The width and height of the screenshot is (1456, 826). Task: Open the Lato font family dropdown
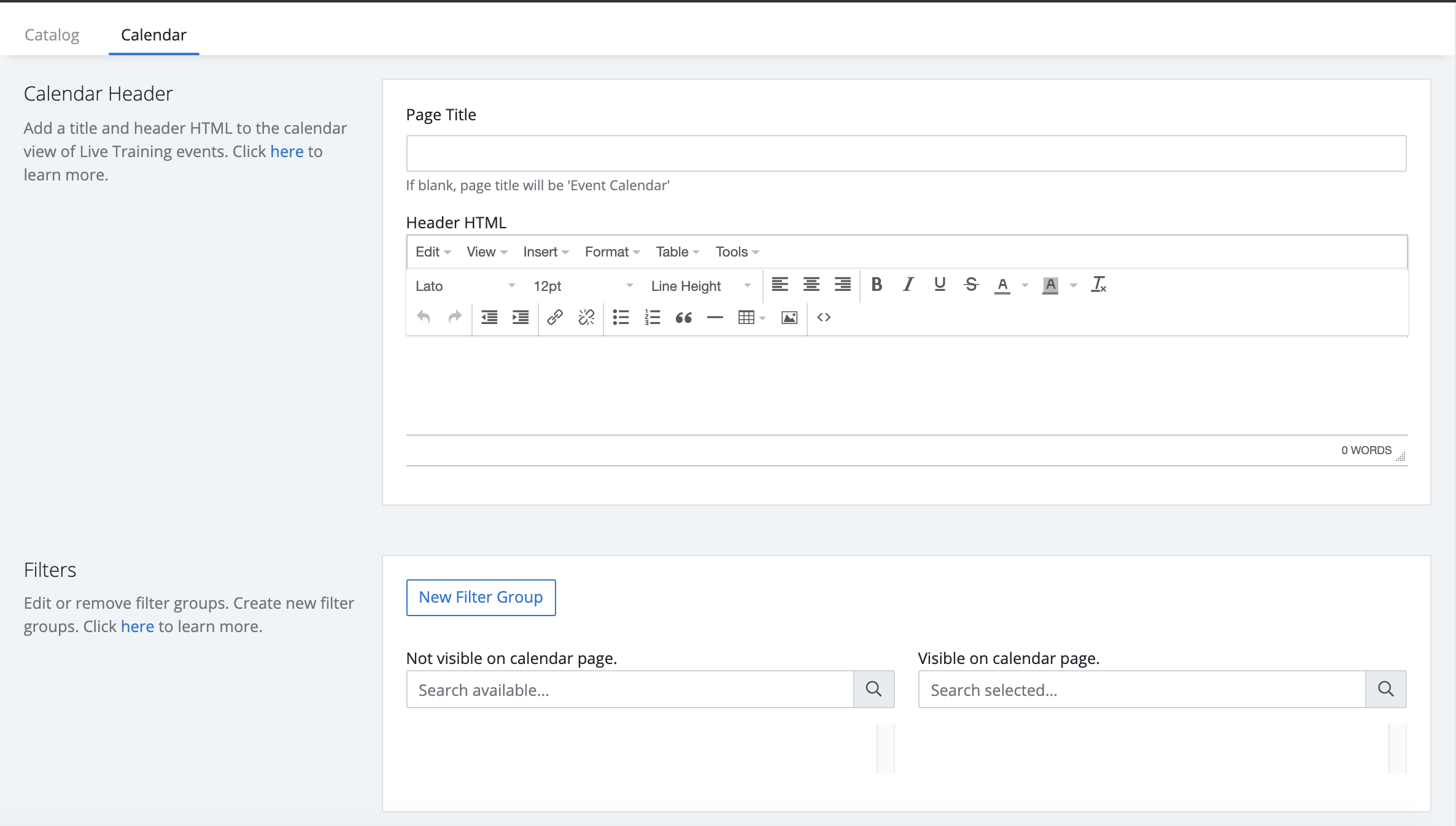(465, 286)
